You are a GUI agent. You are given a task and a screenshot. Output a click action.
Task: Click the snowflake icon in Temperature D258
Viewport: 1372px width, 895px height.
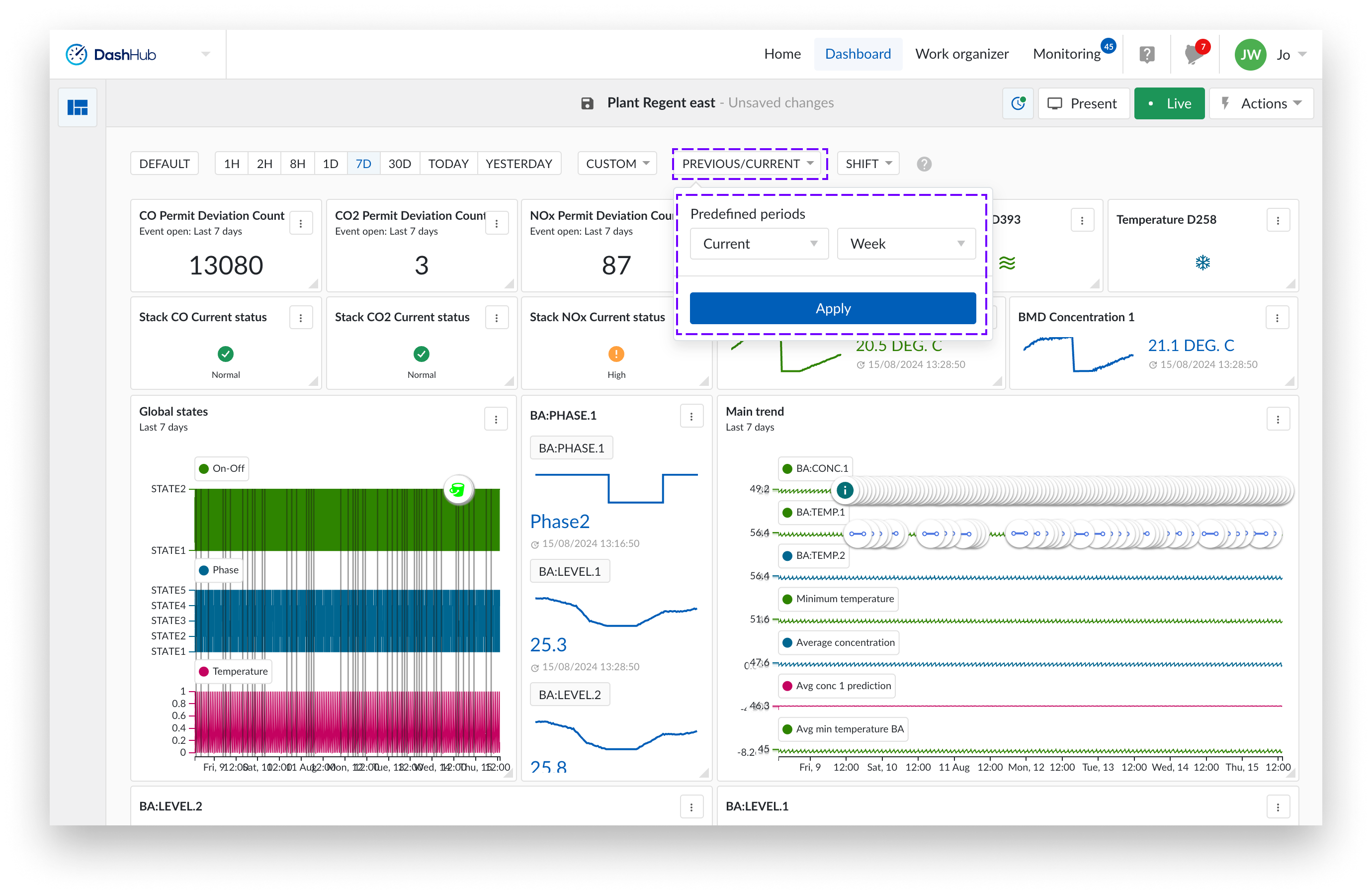pyautogui.click(x=1202, y=263)
